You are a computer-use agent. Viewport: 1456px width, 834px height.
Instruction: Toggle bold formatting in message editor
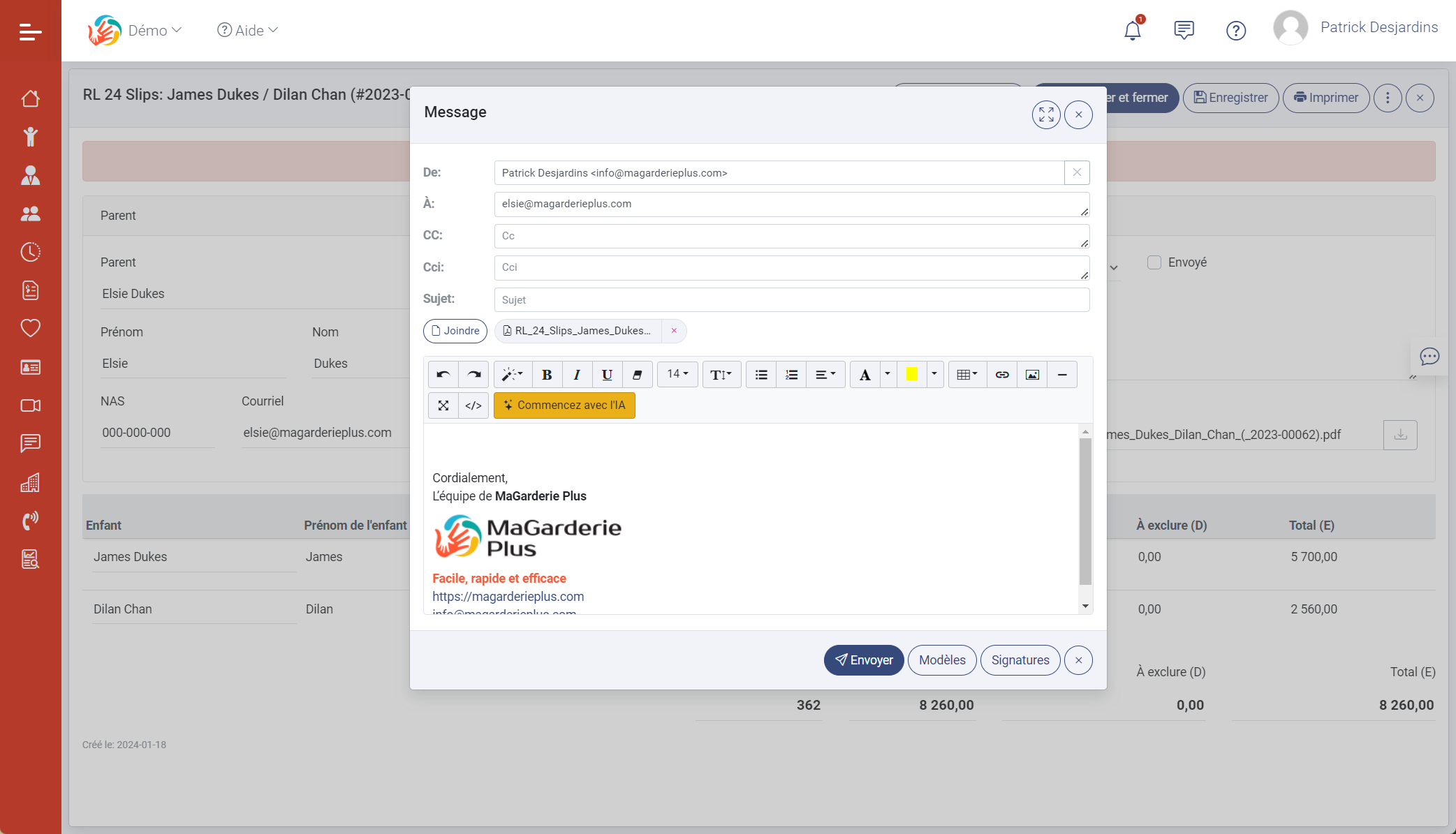coord(547,375)
